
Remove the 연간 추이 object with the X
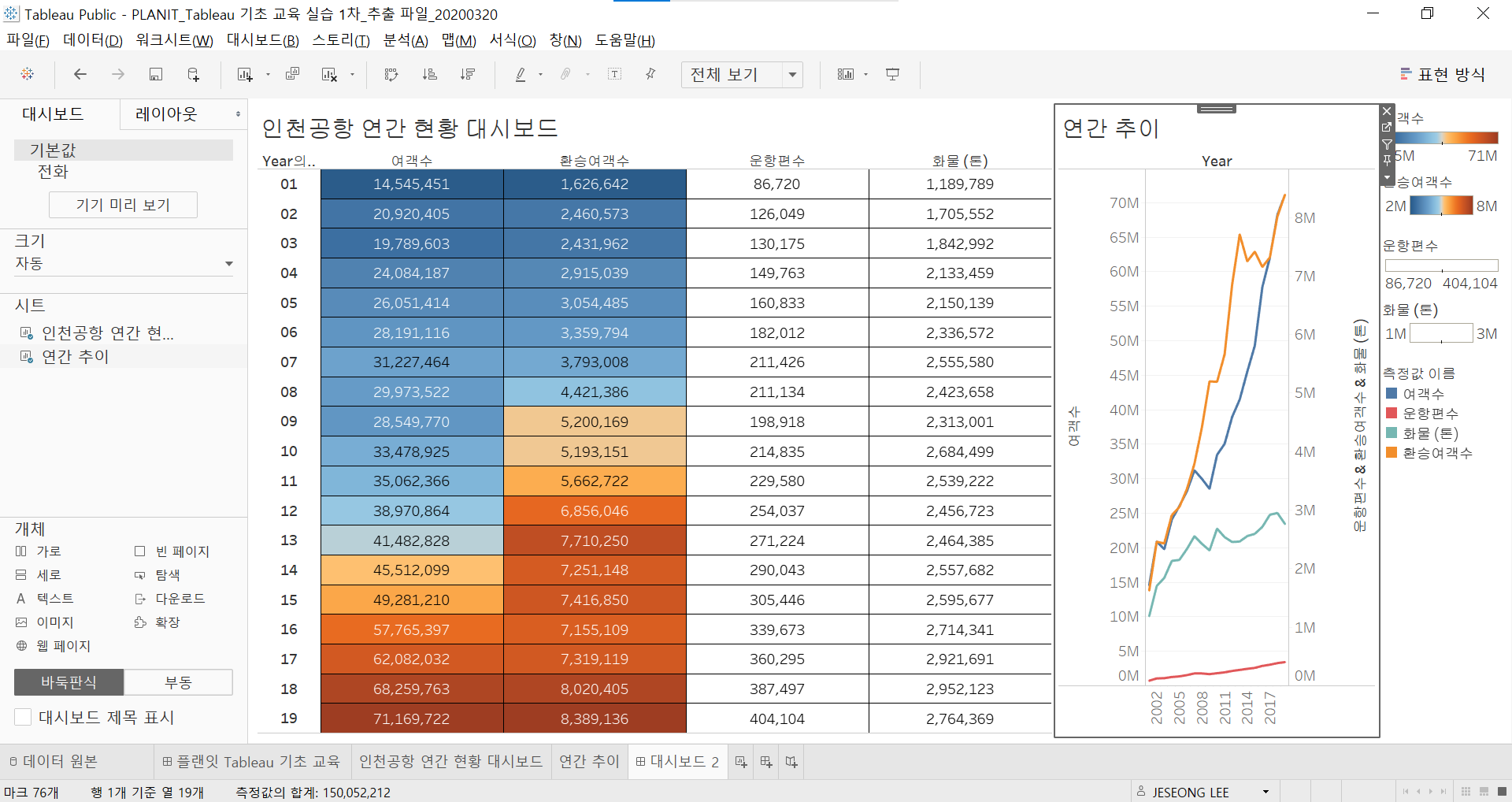tap(1387, 111)
